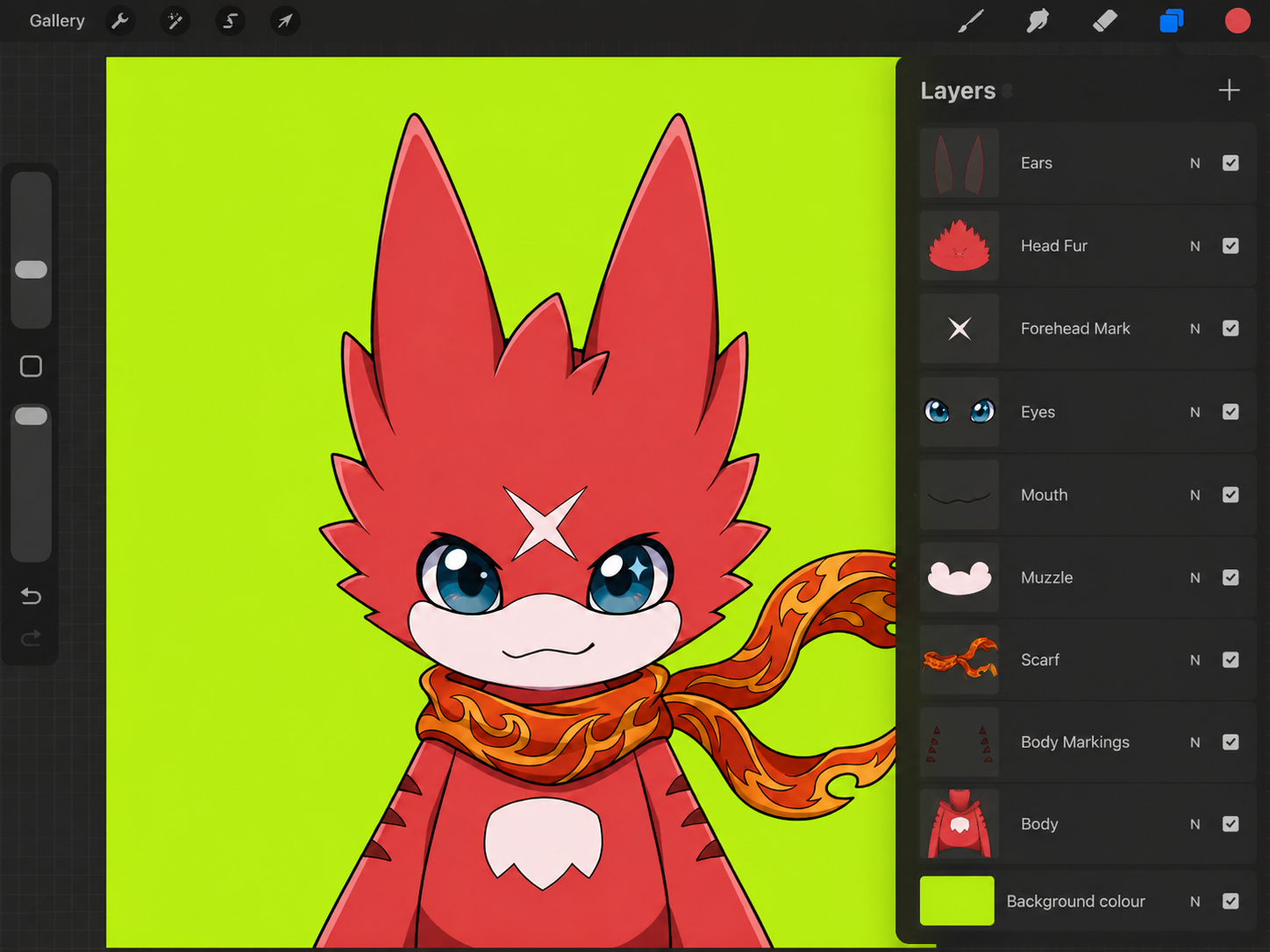The width and height of the screenshot is (1270, 952).
Task: Select the Muzzle layer thumbnail
Action: pyautogui.click(x=960, y=578)
